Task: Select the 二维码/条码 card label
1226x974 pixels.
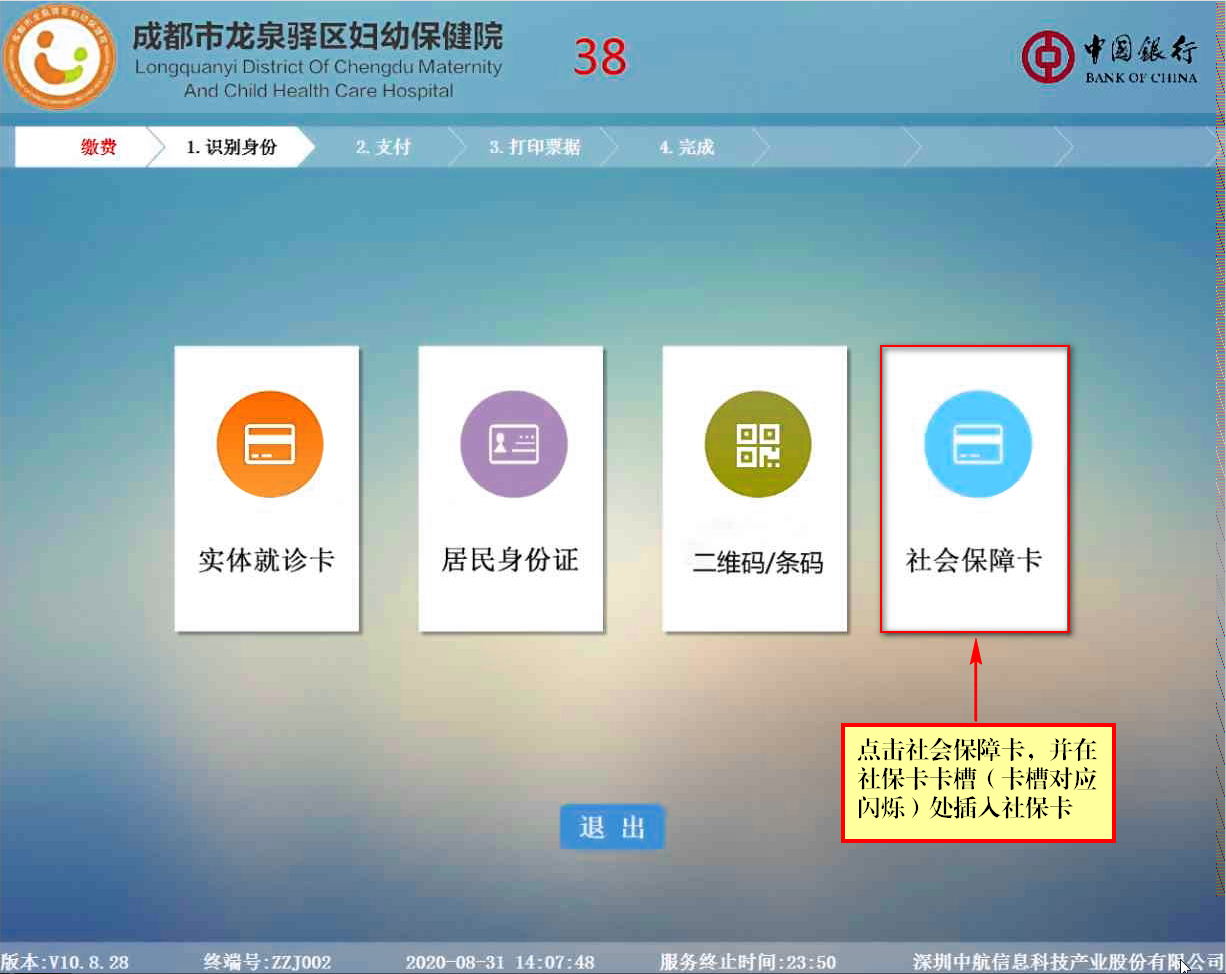Action: coord(757,562)
